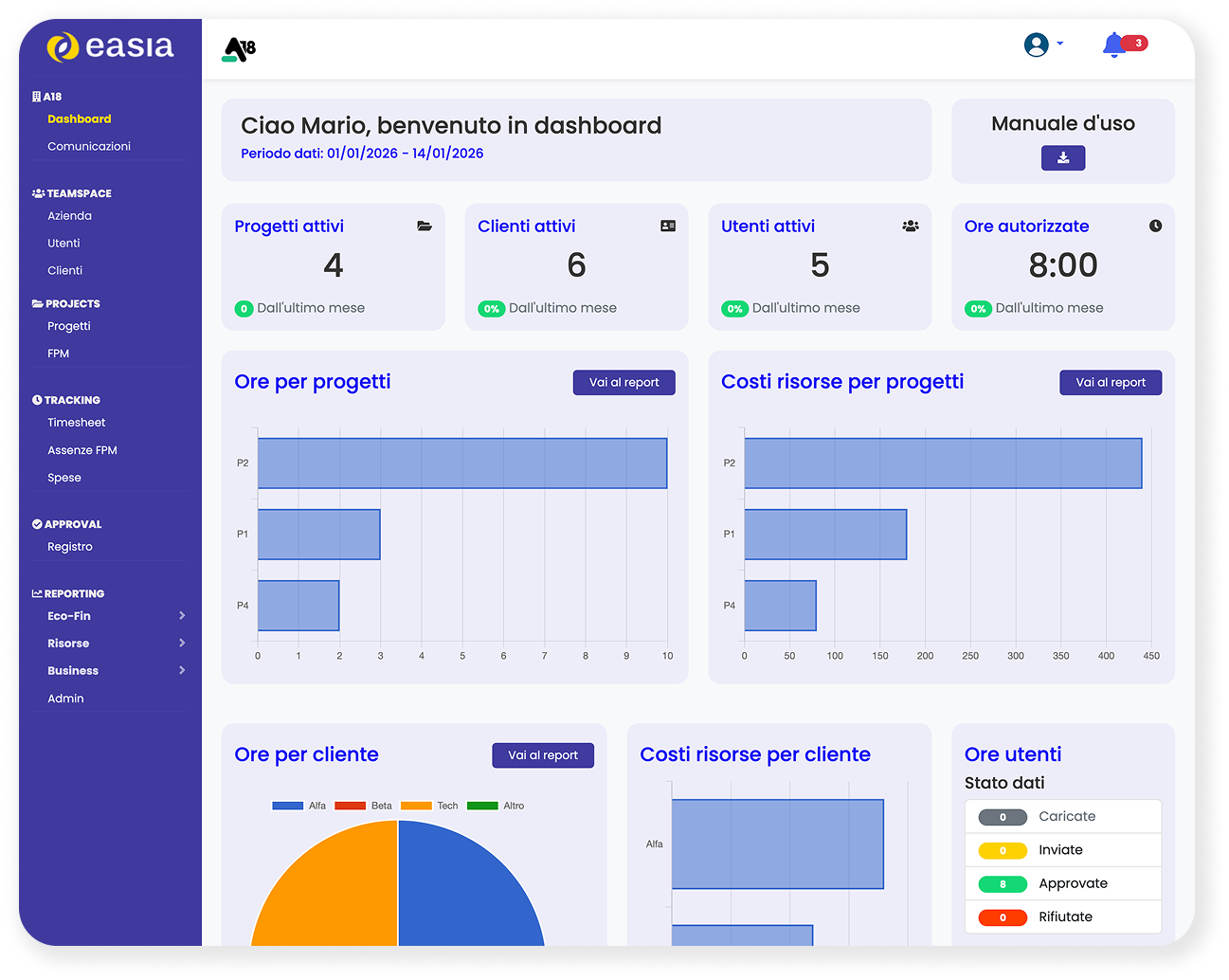Click the clock icon in Ore autorizzate
The width and height of the screenshot is (1229, 980).
pyautogui.click(x=1155, y=227)
